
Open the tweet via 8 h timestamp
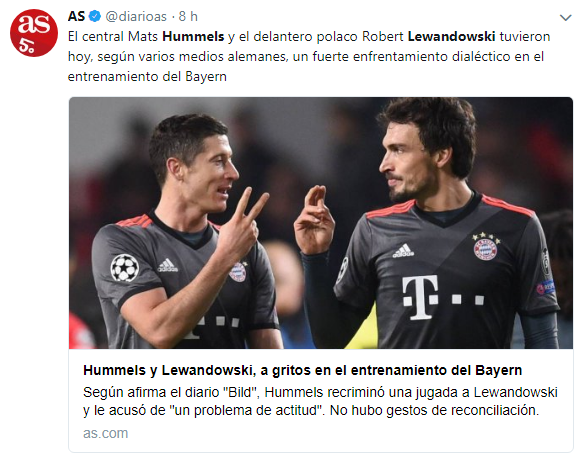point(188,16)
